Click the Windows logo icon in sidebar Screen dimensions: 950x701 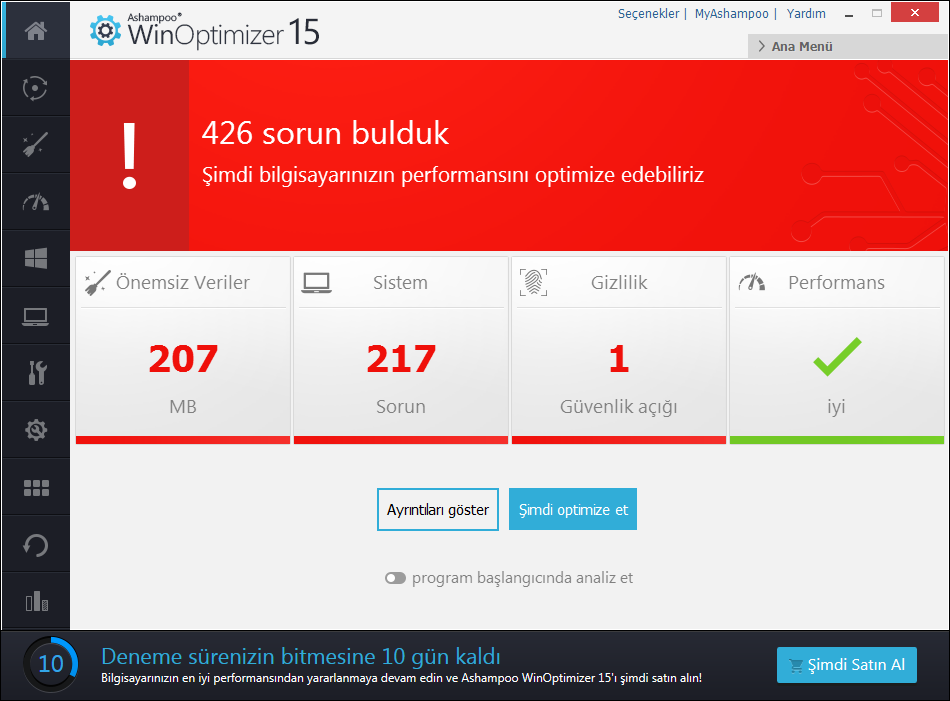pos(36,259)
